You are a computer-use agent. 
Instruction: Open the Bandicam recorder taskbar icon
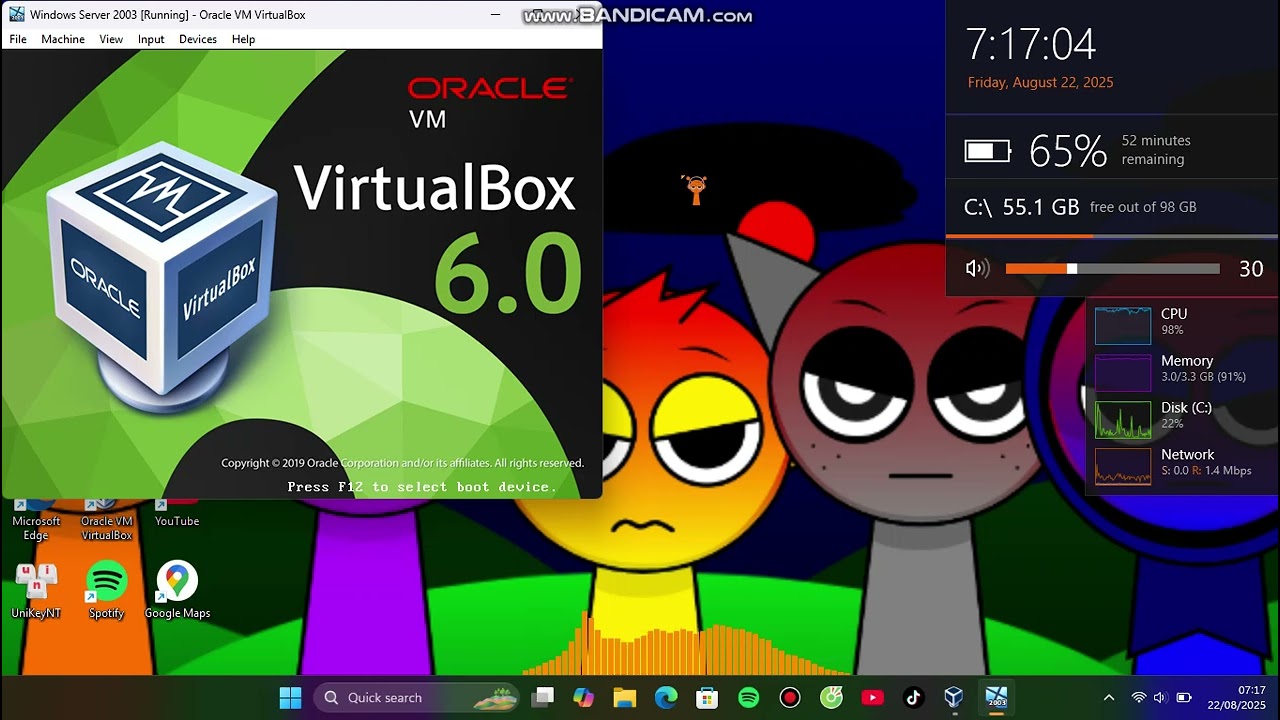[x=790, y=698]
